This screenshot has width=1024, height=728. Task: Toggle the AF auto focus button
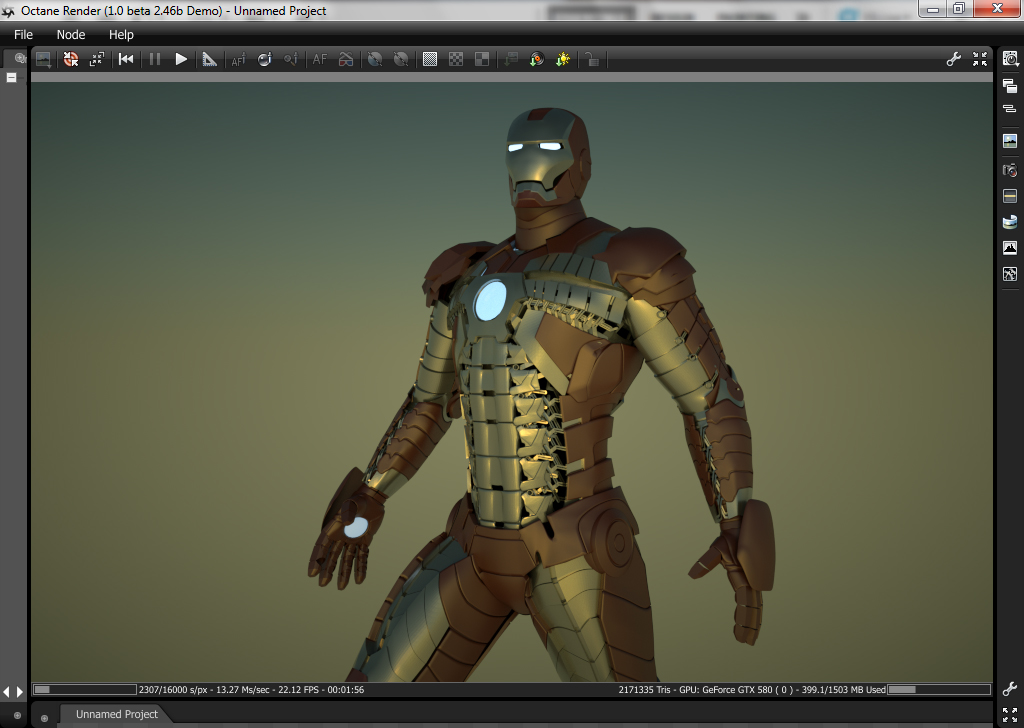(319, 59)
